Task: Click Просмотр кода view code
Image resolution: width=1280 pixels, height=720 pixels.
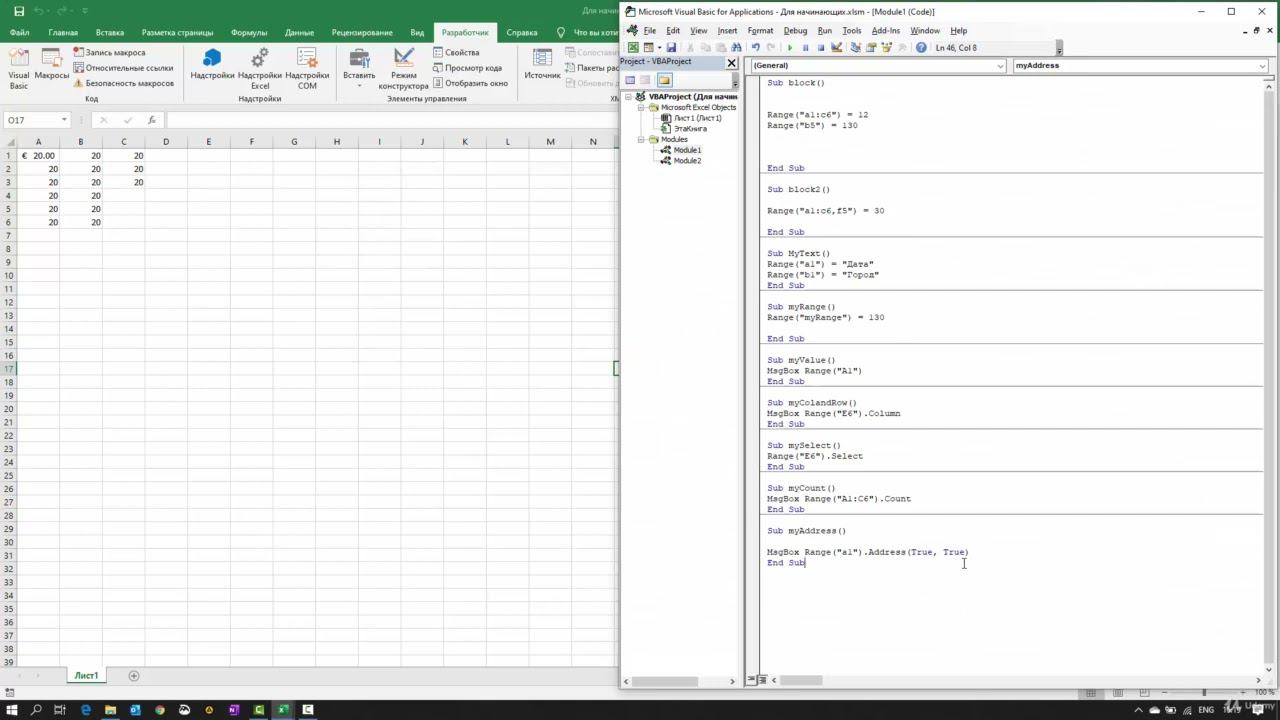Action: [x=466, y=68]
